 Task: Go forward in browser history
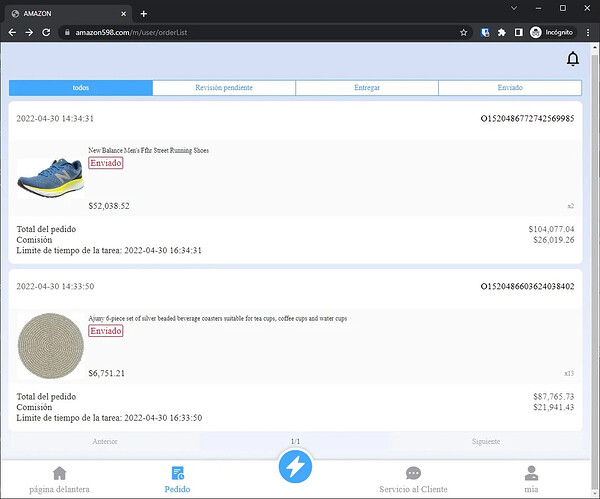29,33
